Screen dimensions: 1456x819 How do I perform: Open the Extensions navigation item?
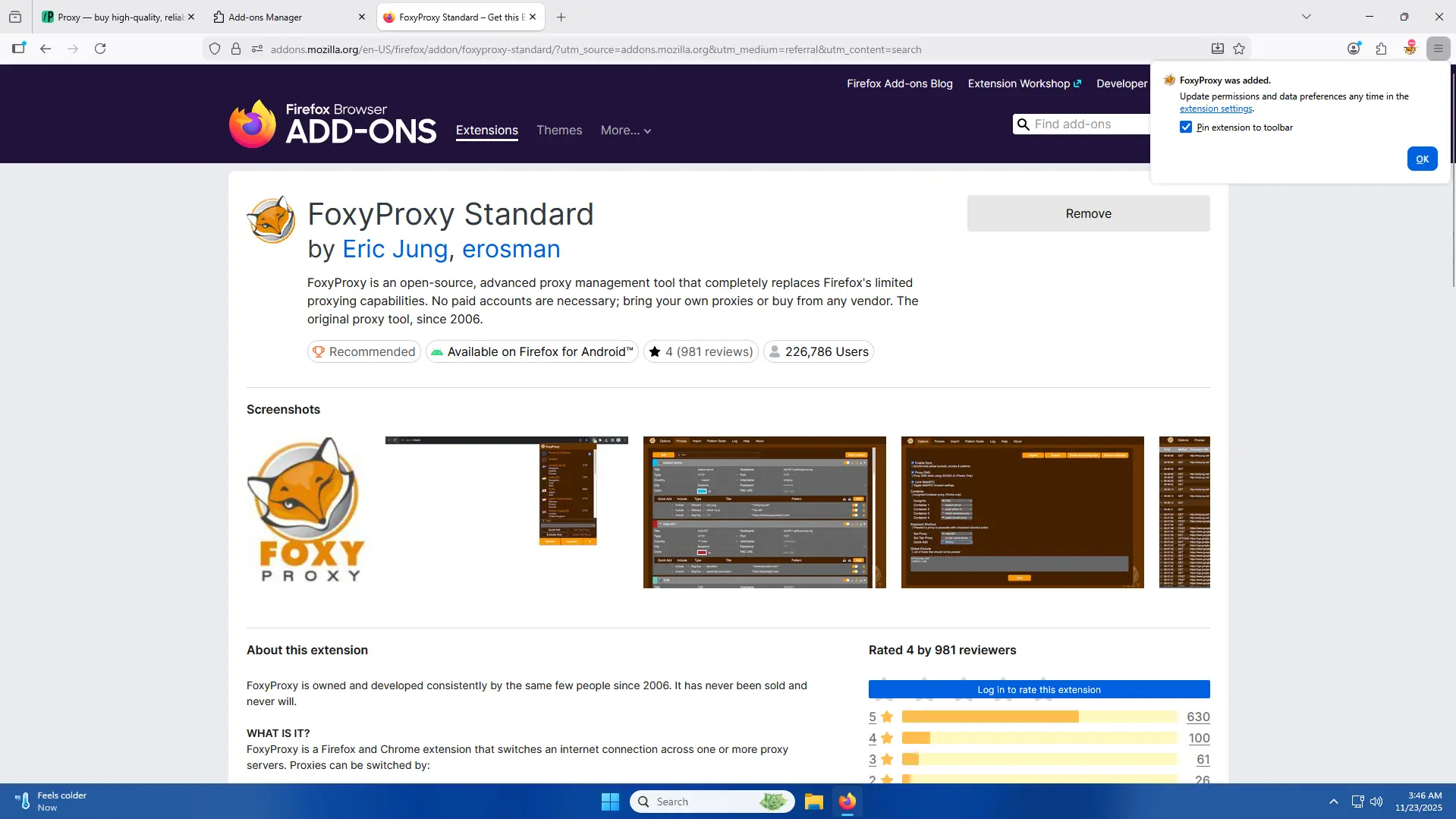[487, 131]
